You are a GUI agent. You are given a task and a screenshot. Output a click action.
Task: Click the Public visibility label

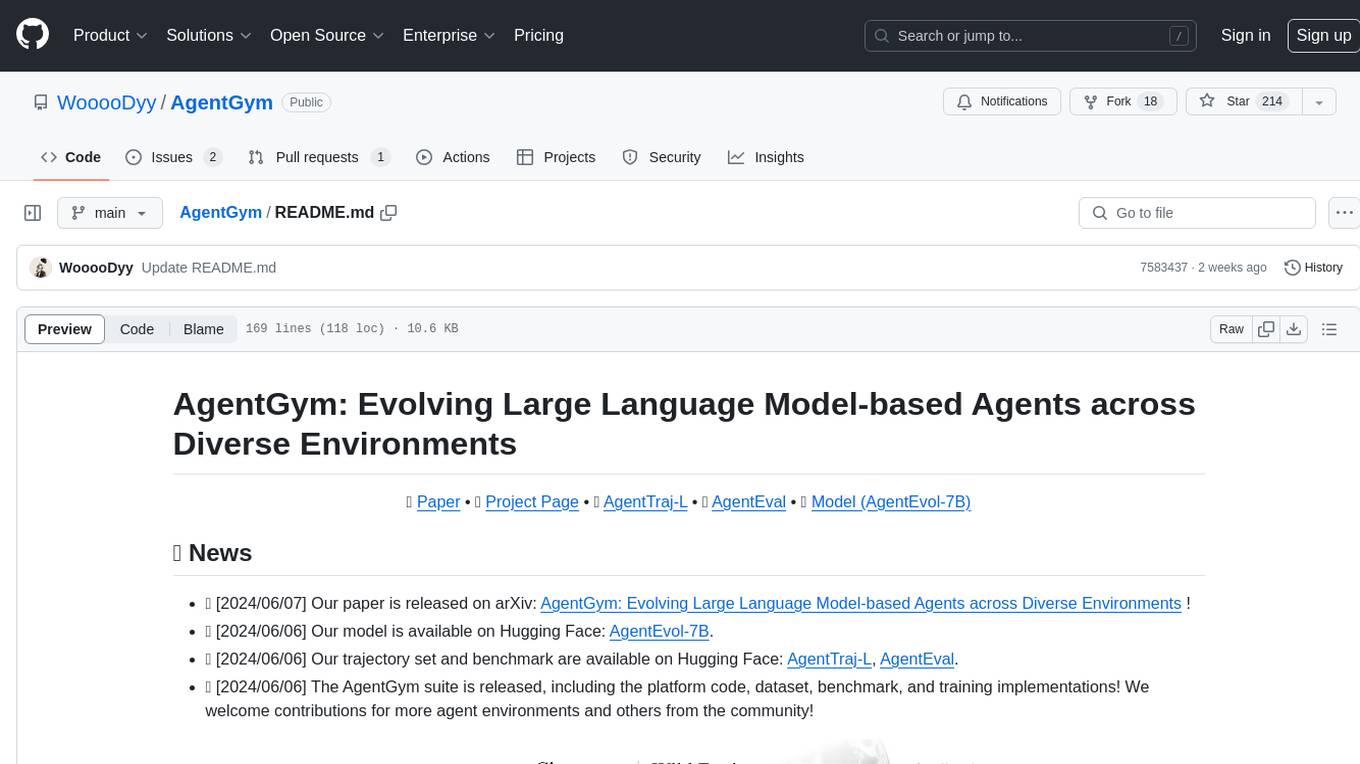pyautogui.click(x=306, y=102)
